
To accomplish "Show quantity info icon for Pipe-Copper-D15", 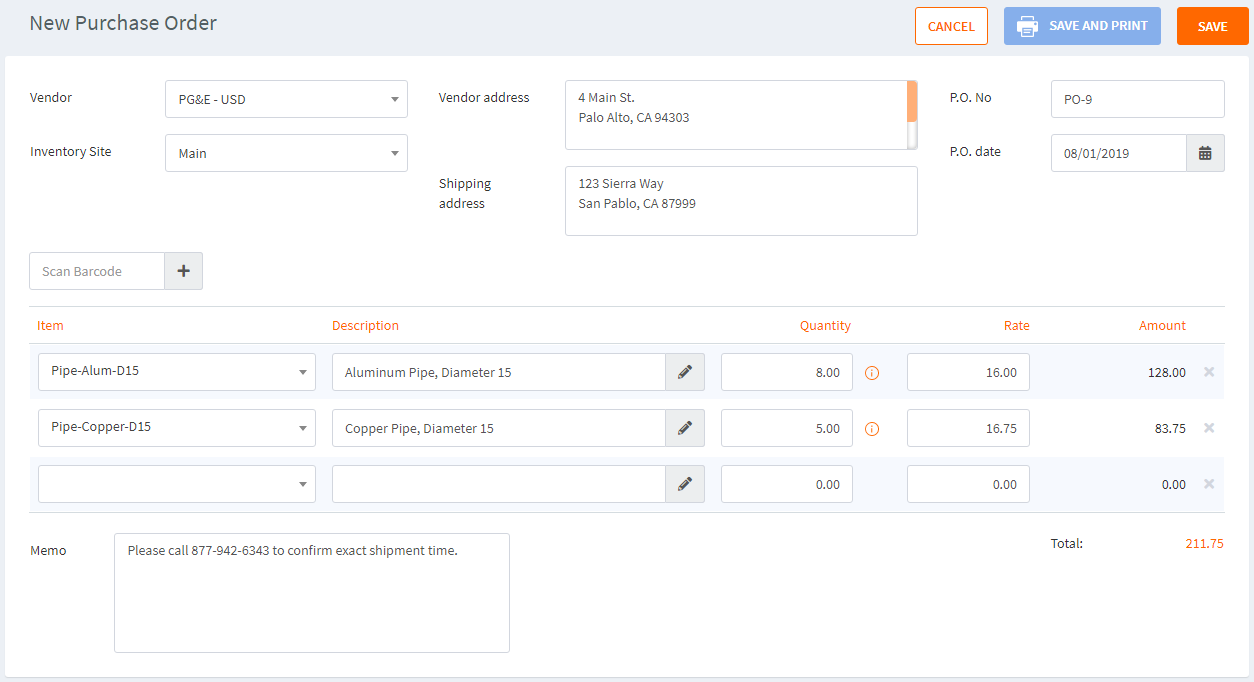I will tap(871, 429).
